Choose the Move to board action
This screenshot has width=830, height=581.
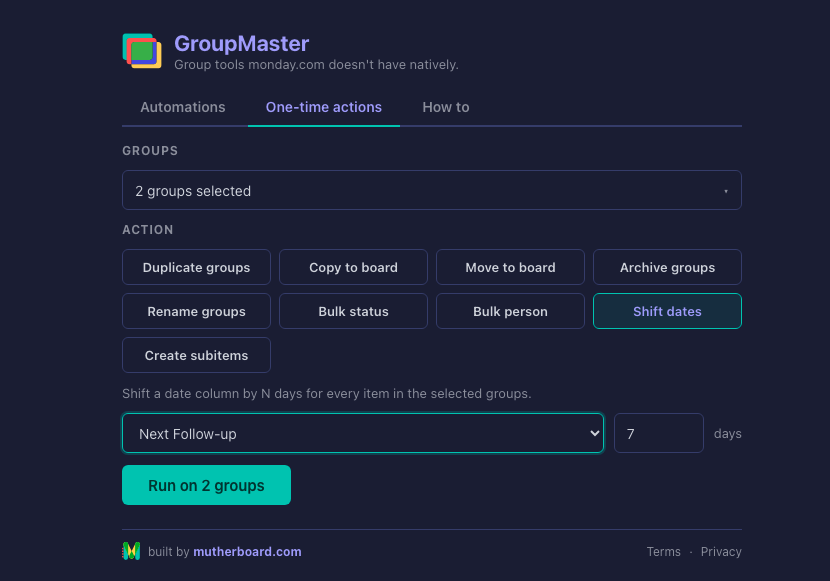[510, 267]
